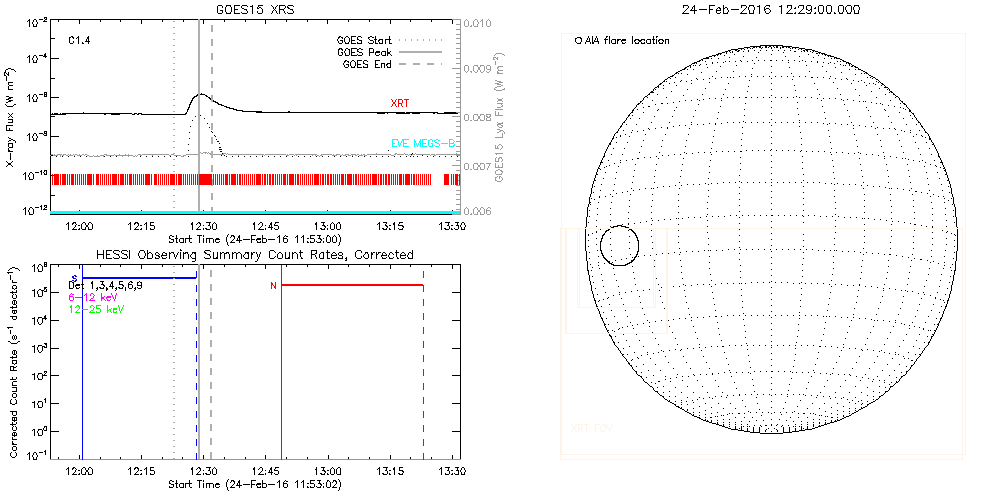Viewport: 1000px width, 500px height.
Task: Click the peak of the GOES X-ray flux curve
Action: (x=200, y=94)
